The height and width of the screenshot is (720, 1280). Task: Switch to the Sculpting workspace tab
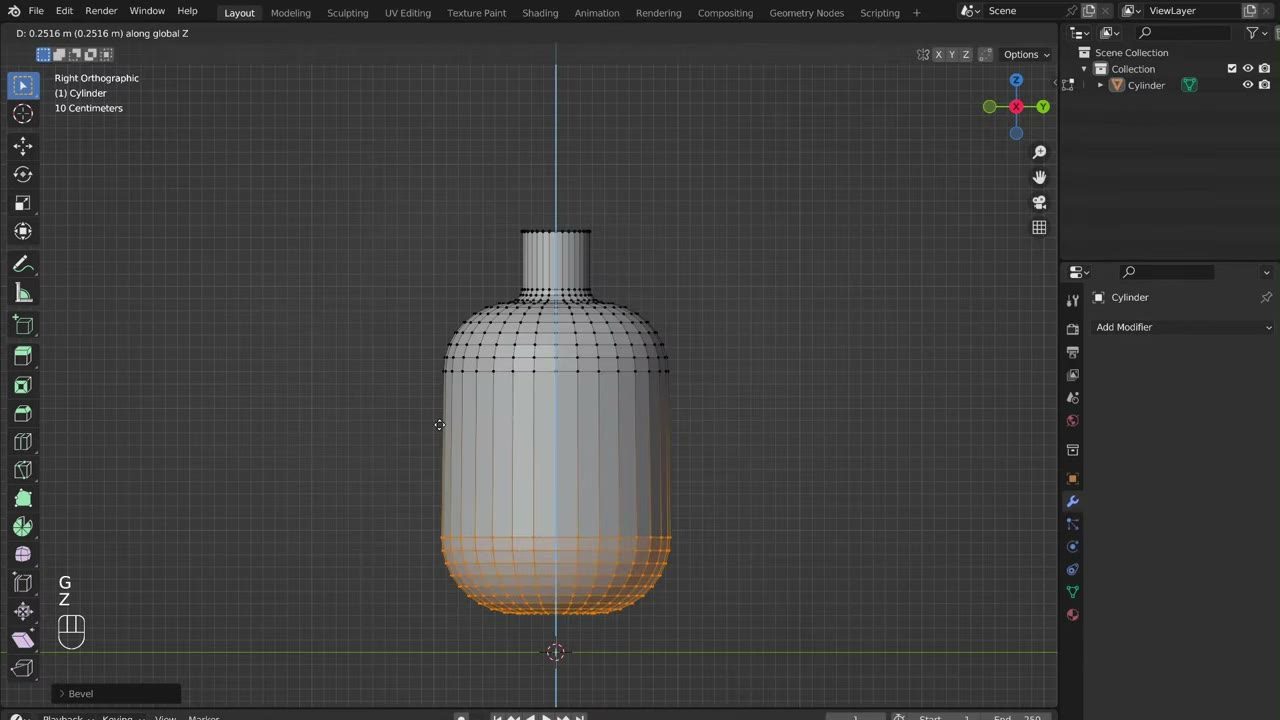tap(348, 12)
